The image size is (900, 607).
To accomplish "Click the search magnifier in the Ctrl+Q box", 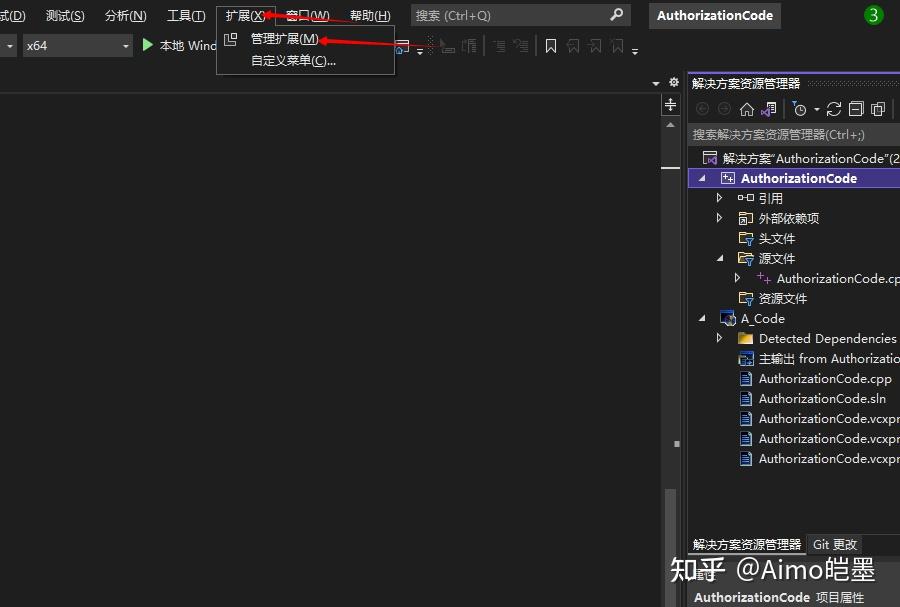I will (618, 15).
